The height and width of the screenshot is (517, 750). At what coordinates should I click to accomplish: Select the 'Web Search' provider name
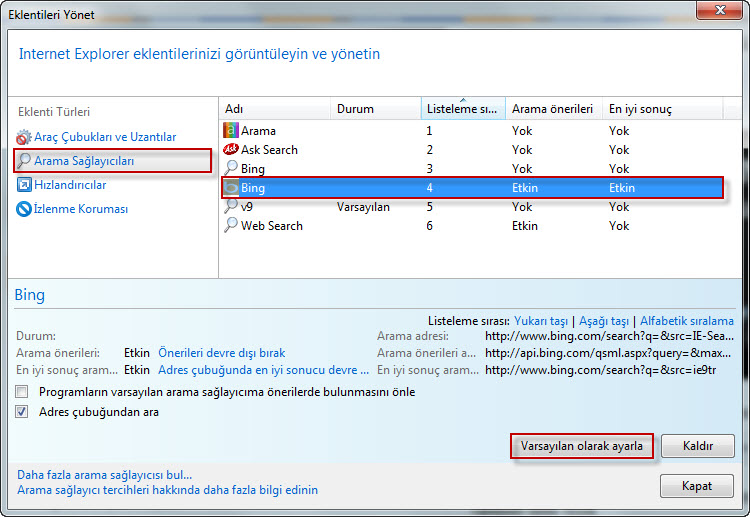(272, 226)
